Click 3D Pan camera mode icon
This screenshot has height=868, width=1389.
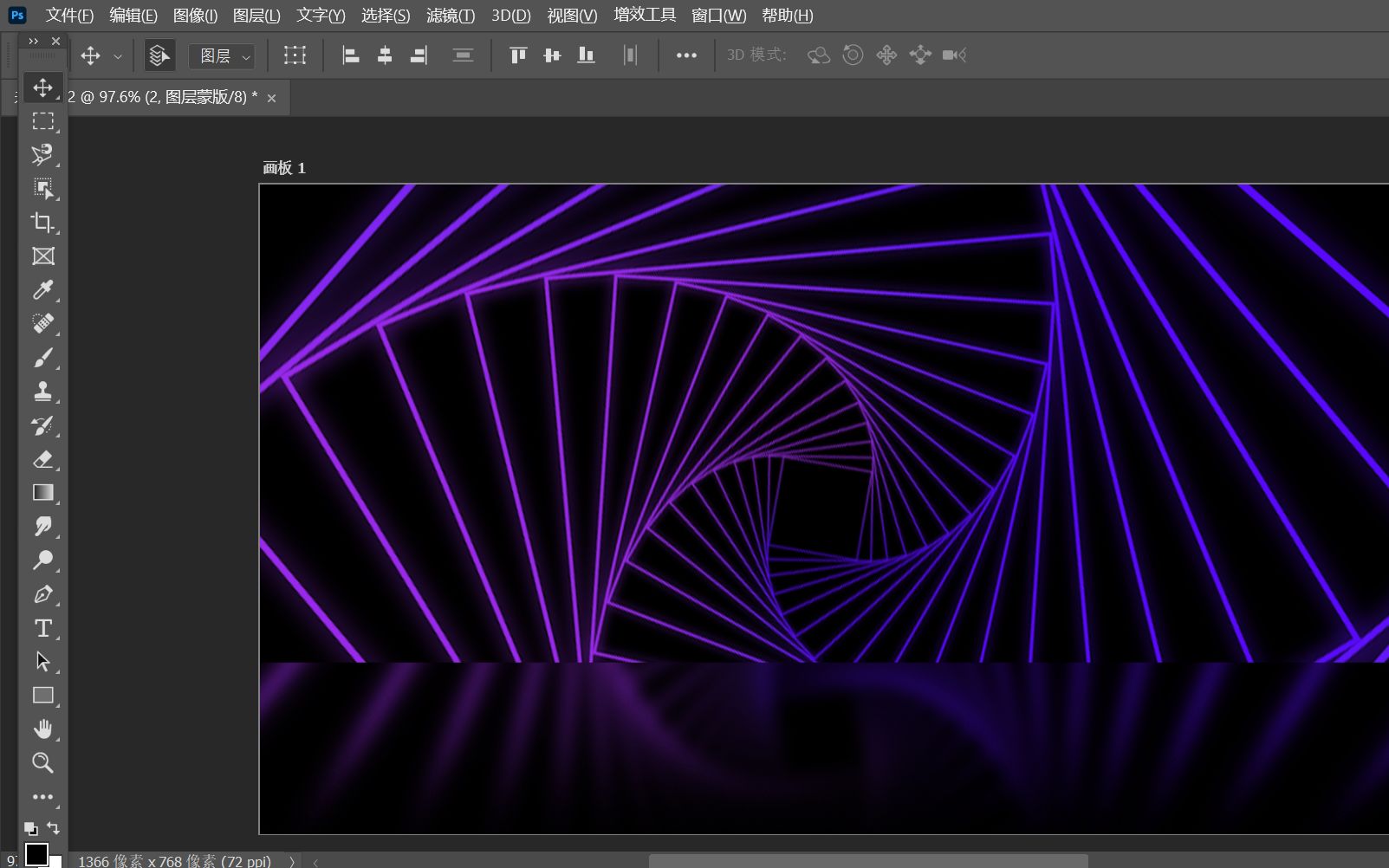886,55
